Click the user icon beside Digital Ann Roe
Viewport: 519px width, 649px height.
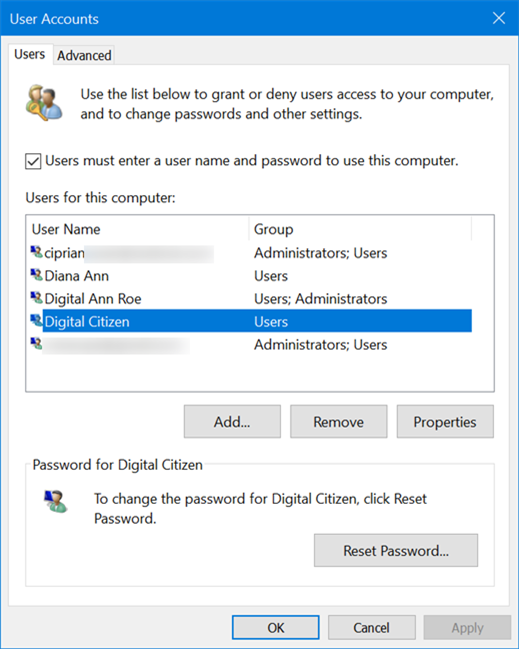[36, 298]
